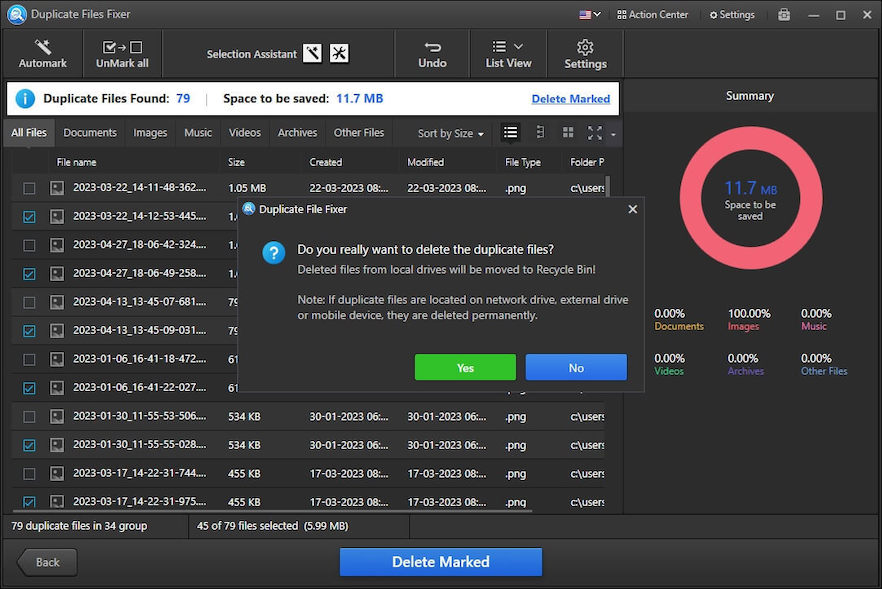The height and width of the screenshot is (589, 882).
Task: Open the Selection Assistant wand icon
Action: [313, 53]
